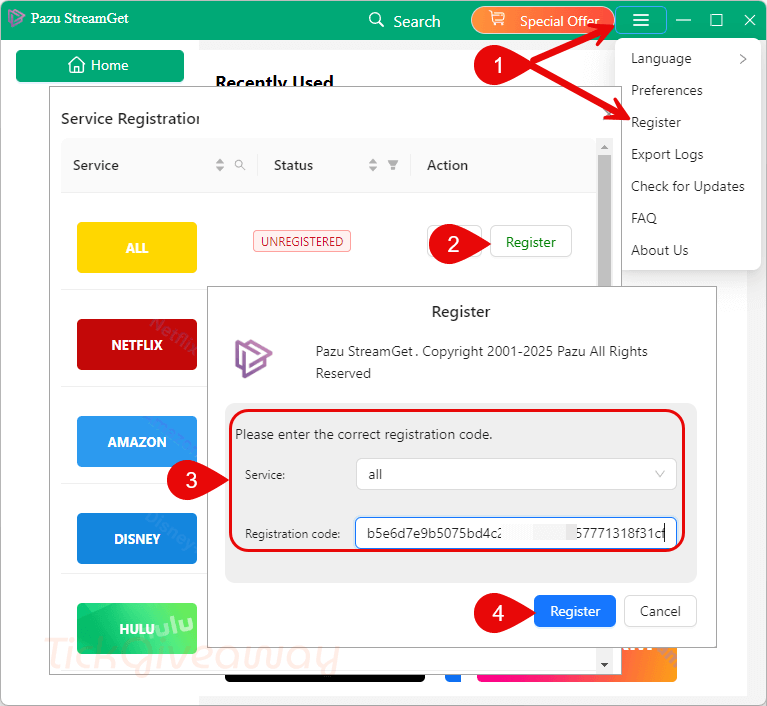Go to Home
Screen dimensions: 767x706
tap(100, 66)
